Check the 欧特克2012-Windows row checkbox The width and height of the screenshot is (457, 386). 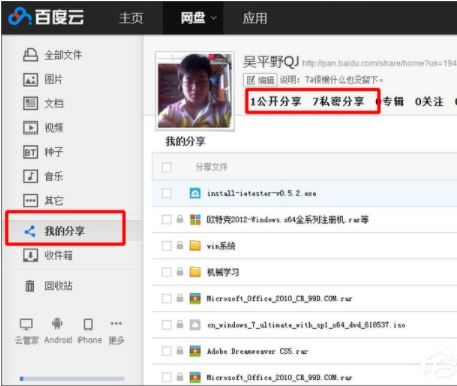167,220
